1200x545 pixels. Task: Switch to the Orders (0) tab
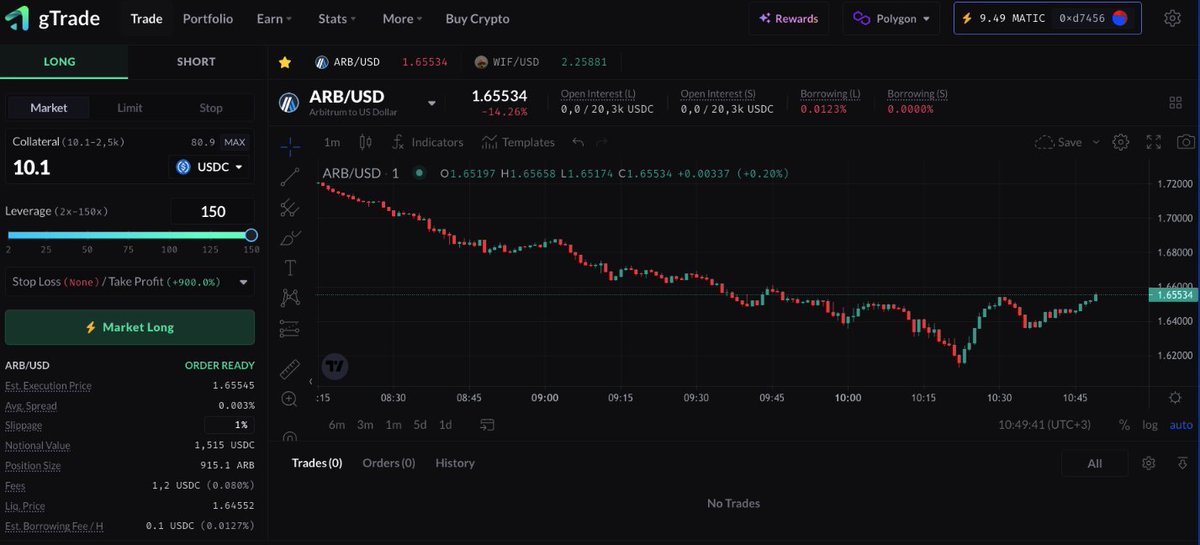click(x=389, y=463)
